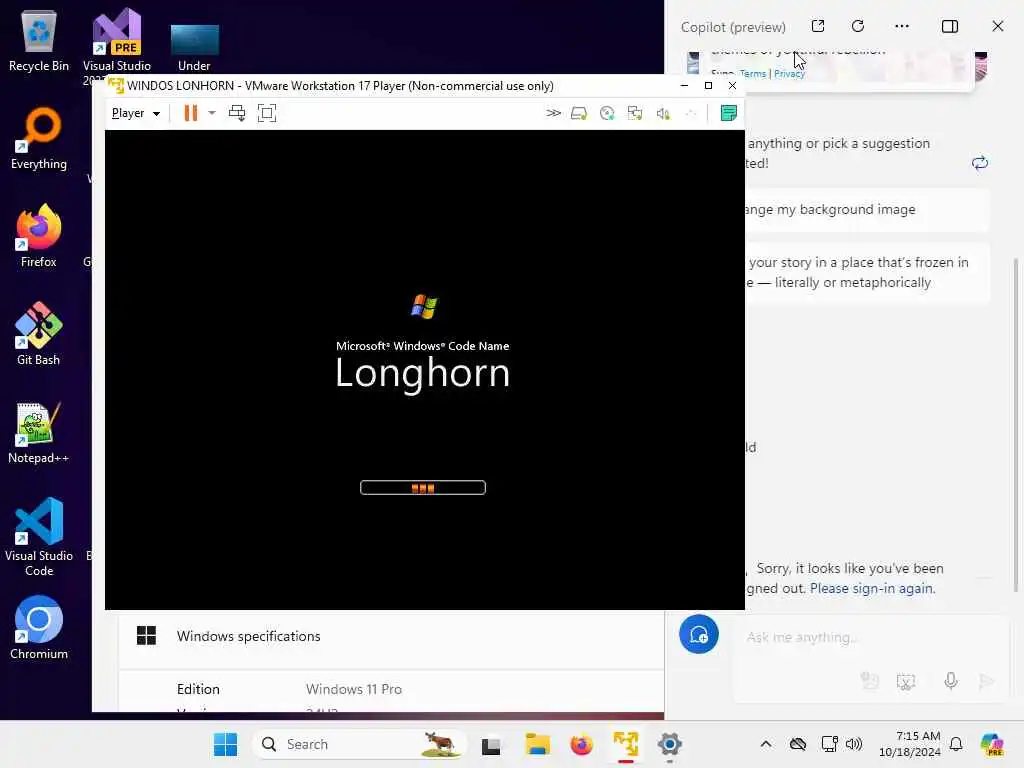Click the Terms link in Copilot
The image size is (1024, 768).
(x=753, y=74)
